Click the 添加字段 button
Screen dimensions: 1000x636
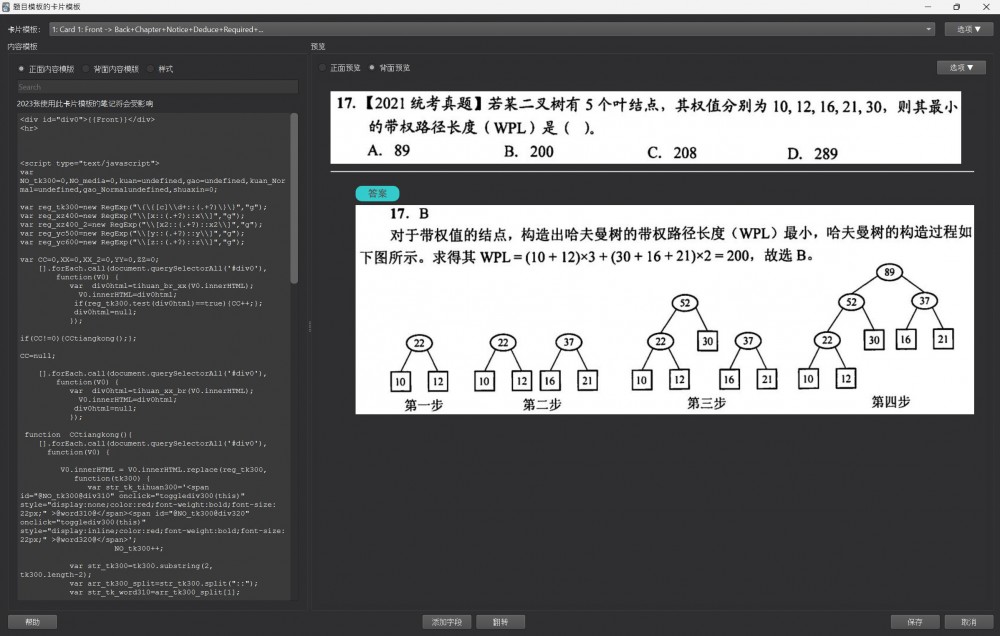pyautogui.click(x=446, y=622)
